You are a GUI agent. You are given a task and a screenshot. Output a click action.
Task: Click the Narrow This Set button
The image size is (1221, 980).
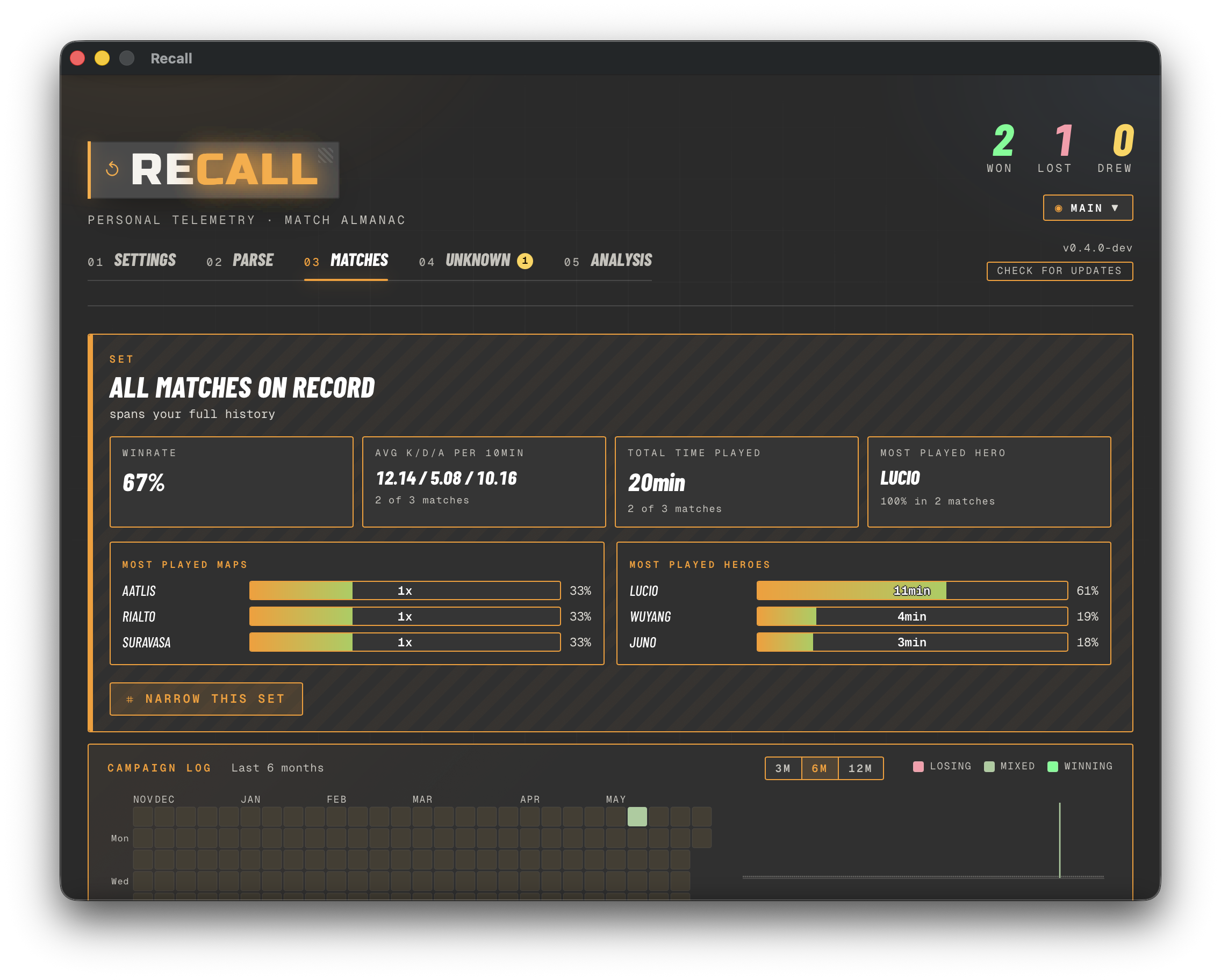coord(206,698)
